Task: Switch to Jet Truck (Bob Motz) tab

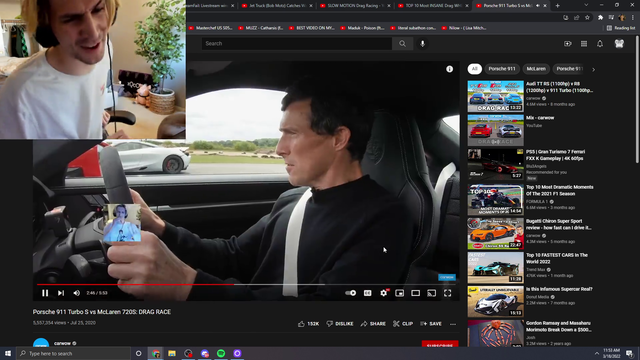Action: [276, 6]
